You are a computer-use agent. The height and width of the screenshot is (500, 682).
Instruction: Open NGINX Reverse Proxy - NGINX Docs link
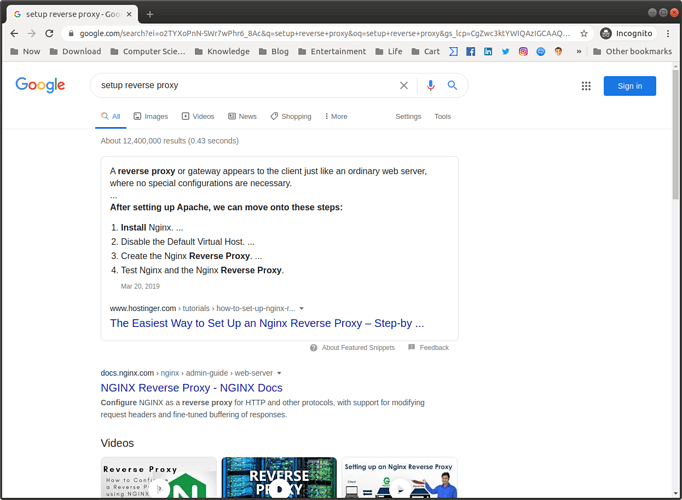pyautogui.click(x=191, y=388)
